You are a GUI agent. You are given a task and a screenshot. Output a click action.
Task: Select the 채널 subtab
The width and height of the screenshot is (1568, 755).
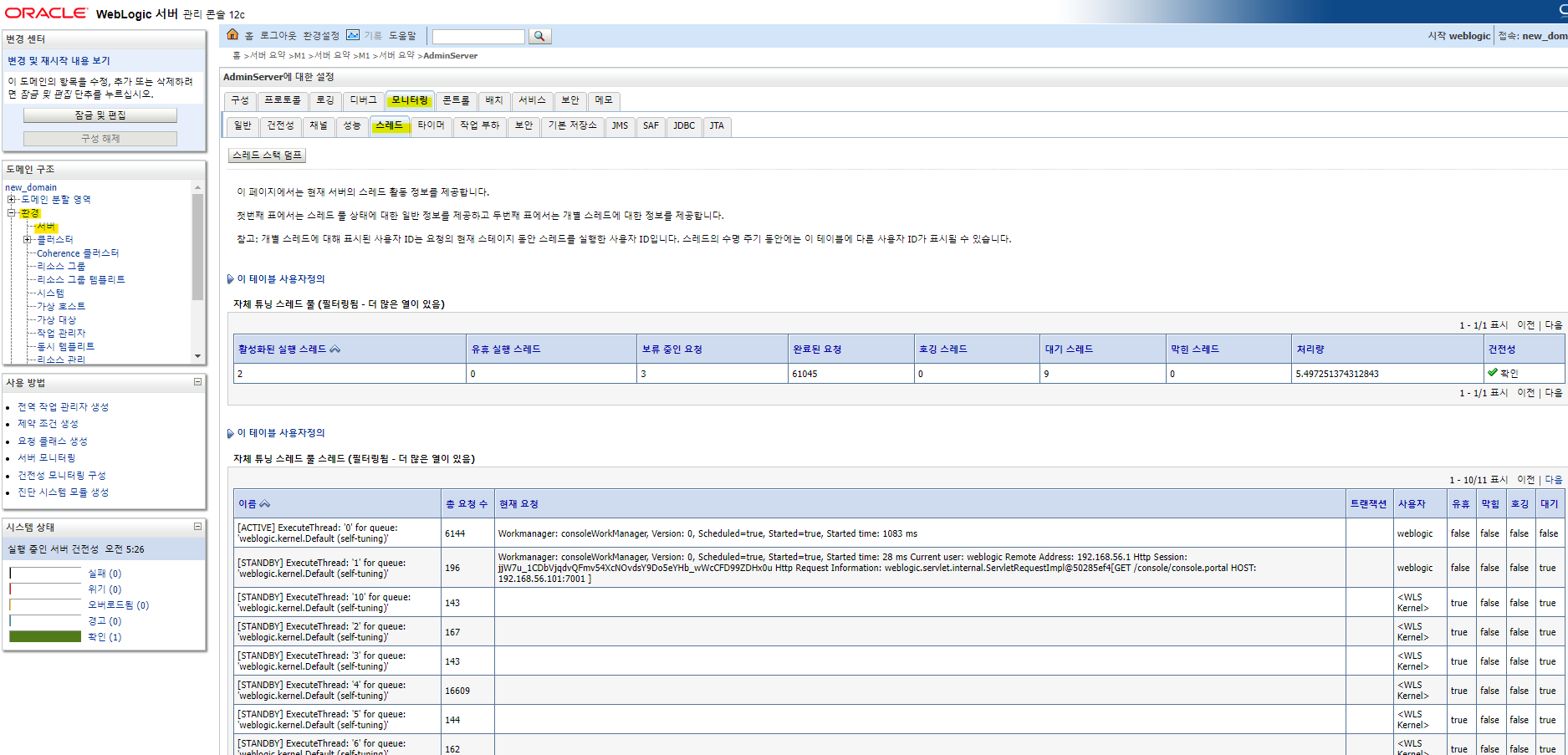coord(319,126)
